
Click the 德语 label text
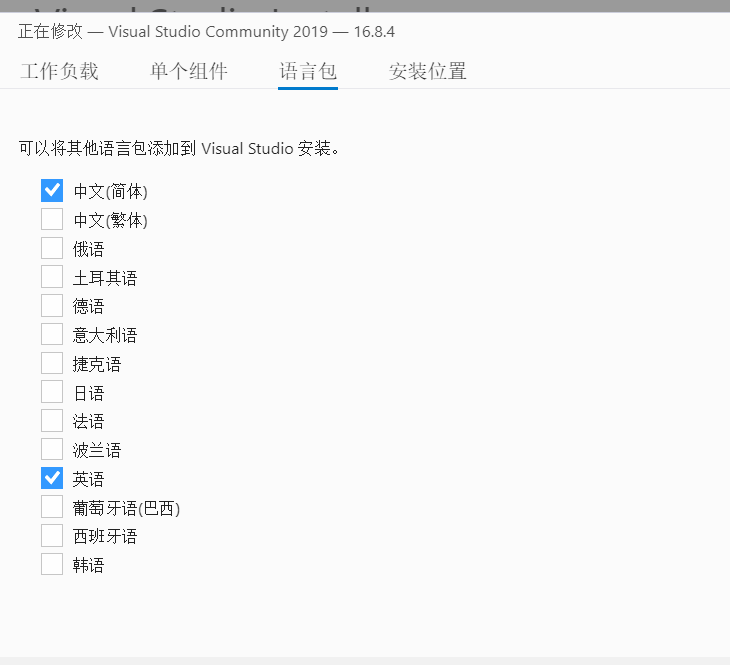coord(88,306)
